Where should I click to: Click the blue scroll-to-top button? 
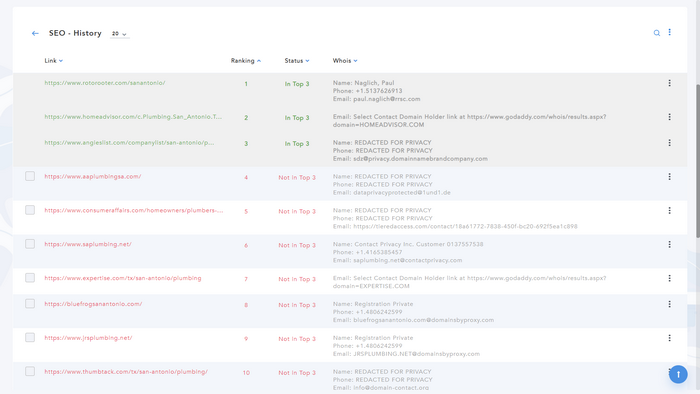point(678,374)
